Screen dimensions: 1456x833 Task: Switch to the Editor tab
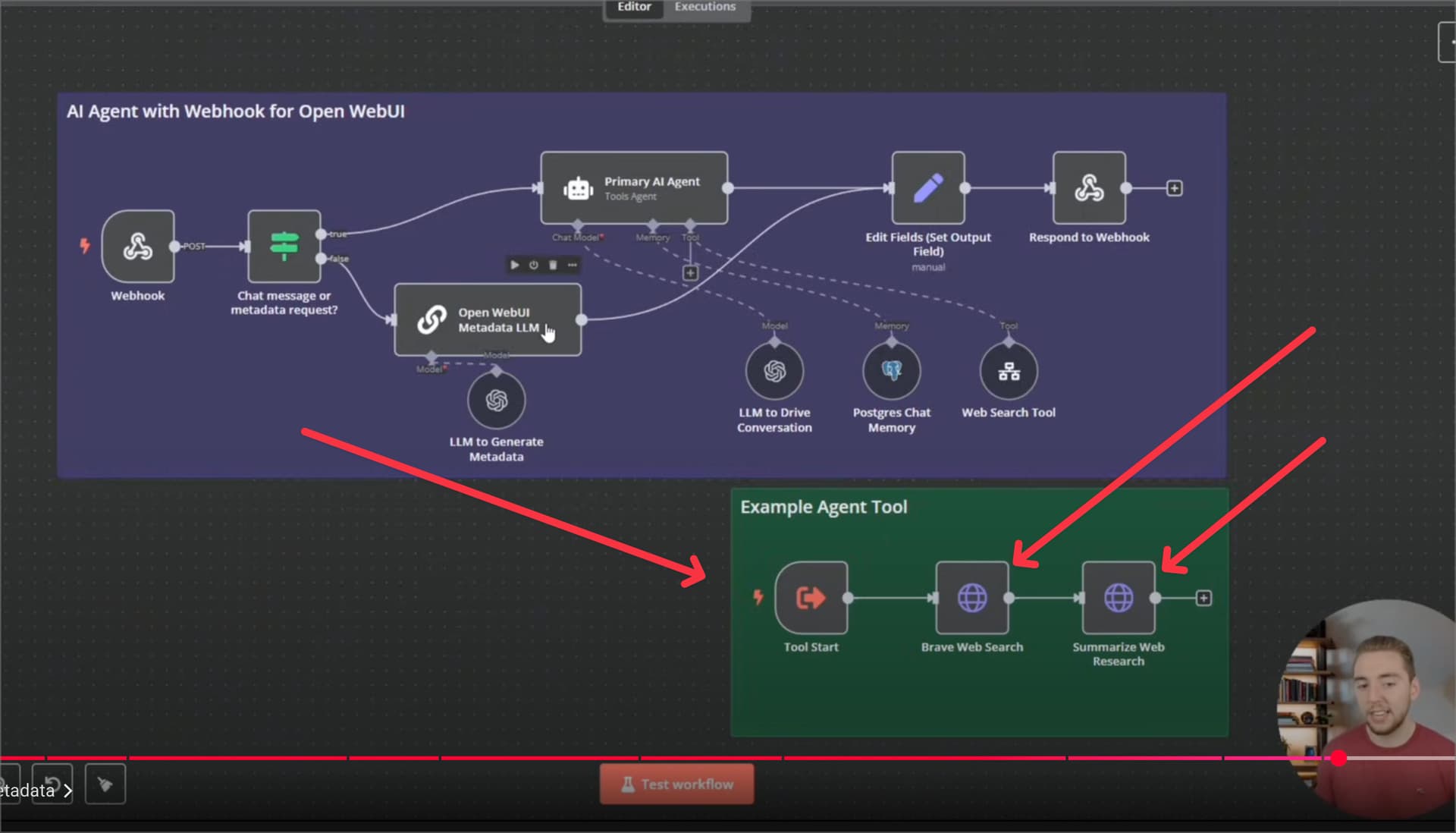634,7
